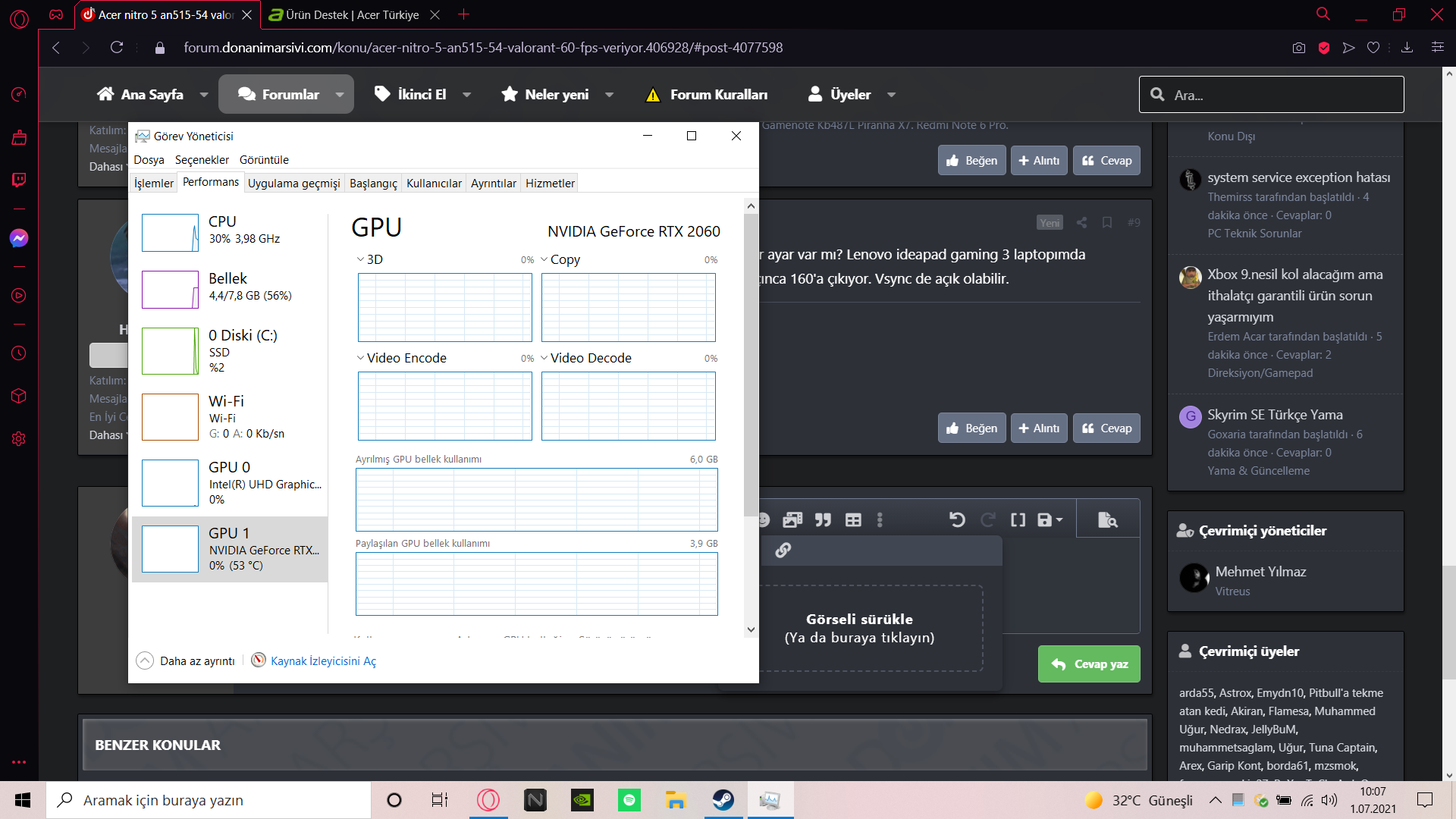Take snapshot with camera icon in address bar
Image resolution: width=1456 pixels, height=819 pixels.
pos(1299,47)
